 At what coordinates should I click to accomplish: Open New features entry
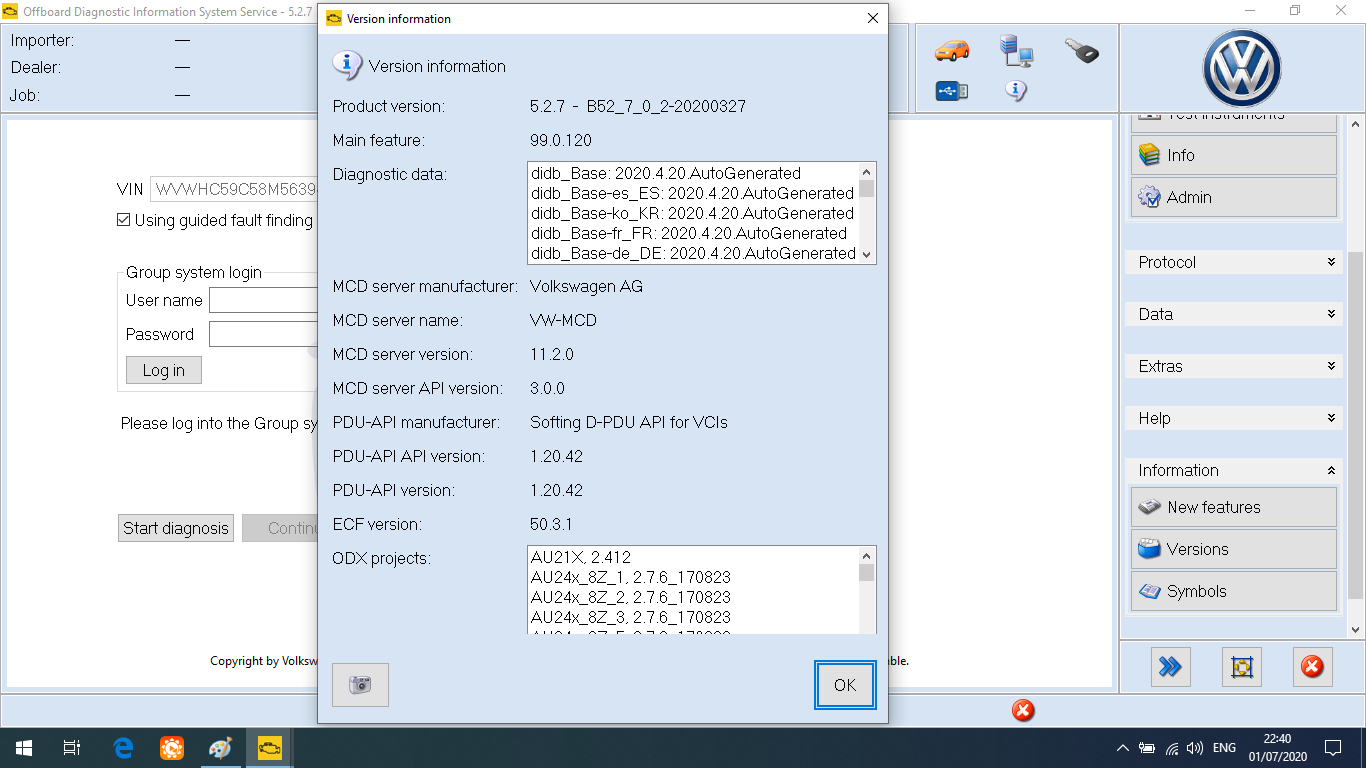(x=1234, y=507)
